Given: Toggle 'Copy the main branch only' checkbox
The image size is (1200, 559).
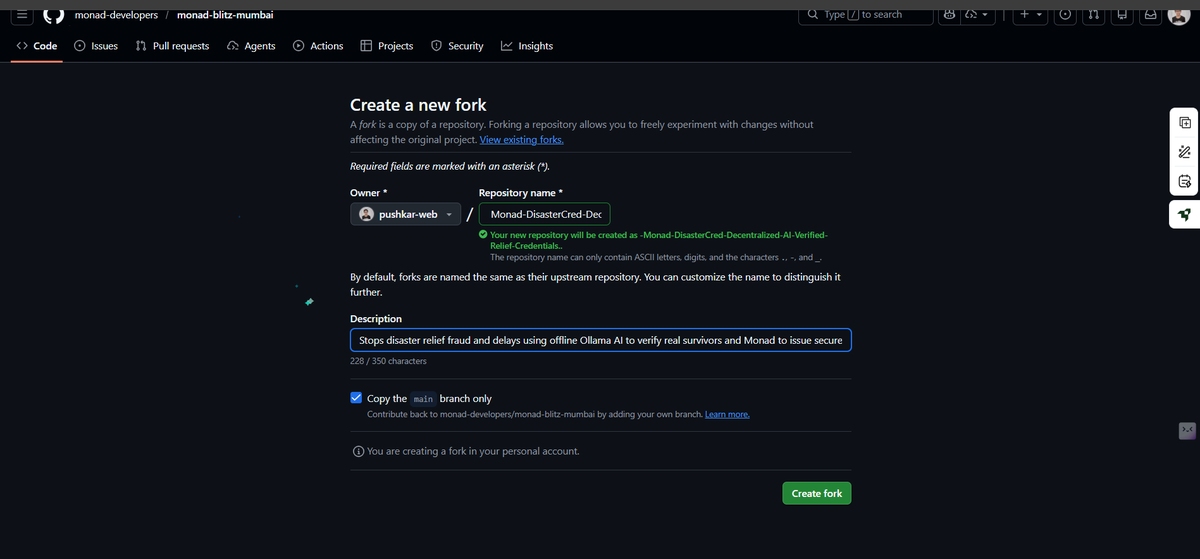Looking at the screenshot, I should 357,397.
